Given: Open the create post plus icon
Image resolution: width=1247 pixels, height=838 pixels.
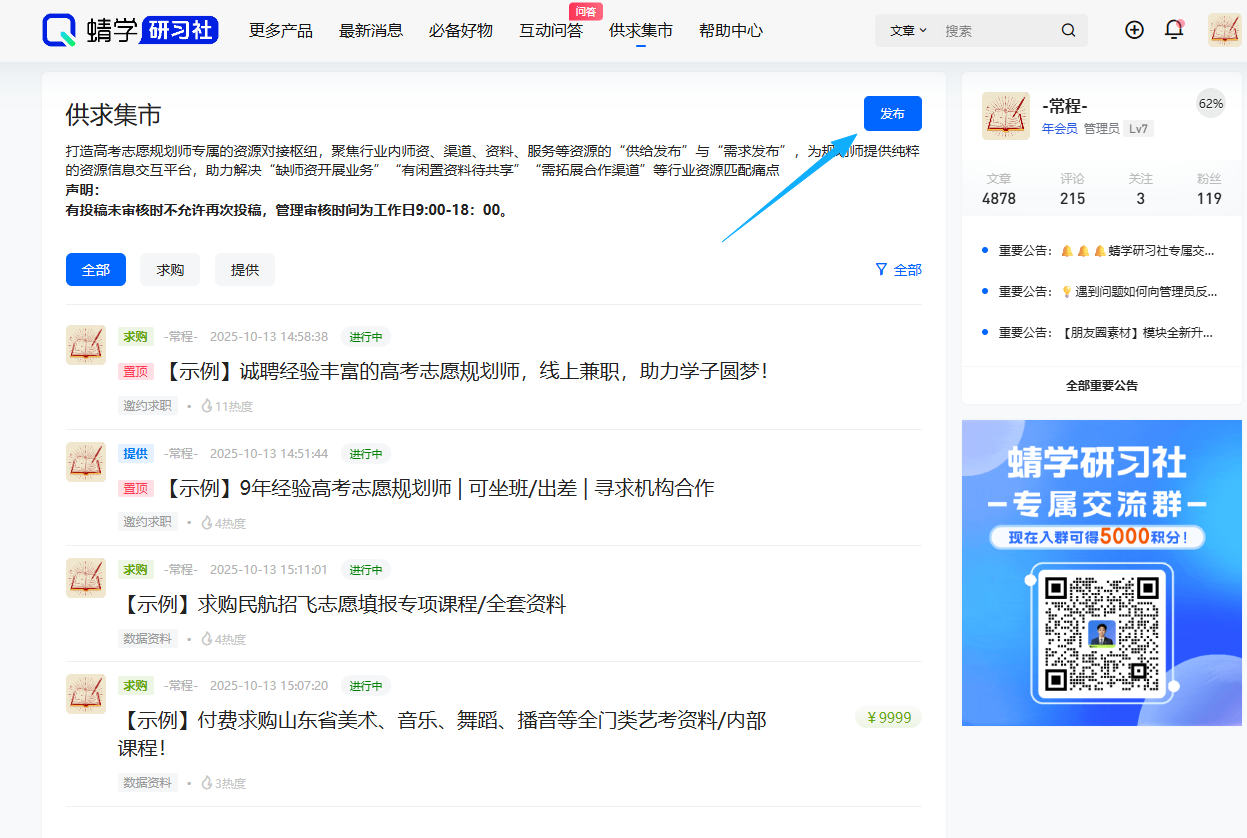Looking at the screenshot, I should point(1134,30).
